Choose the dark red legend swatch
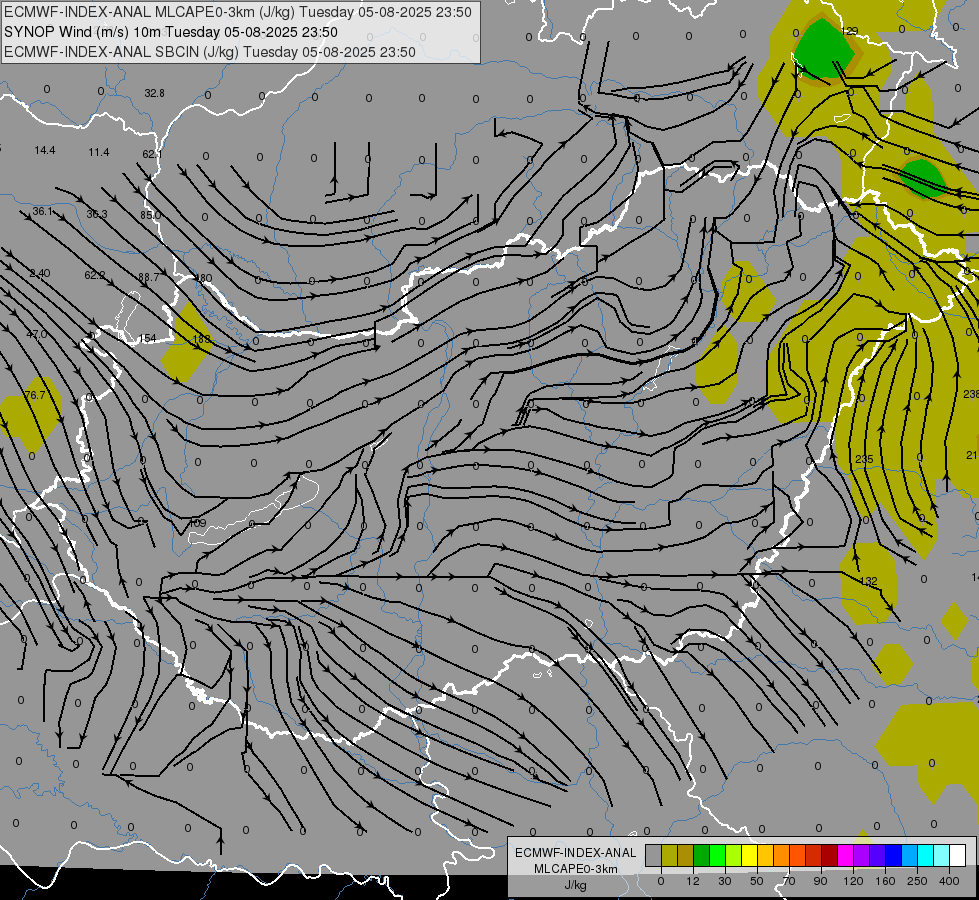The height and width of the screenshot is (900, 979). tap(829, 856)
